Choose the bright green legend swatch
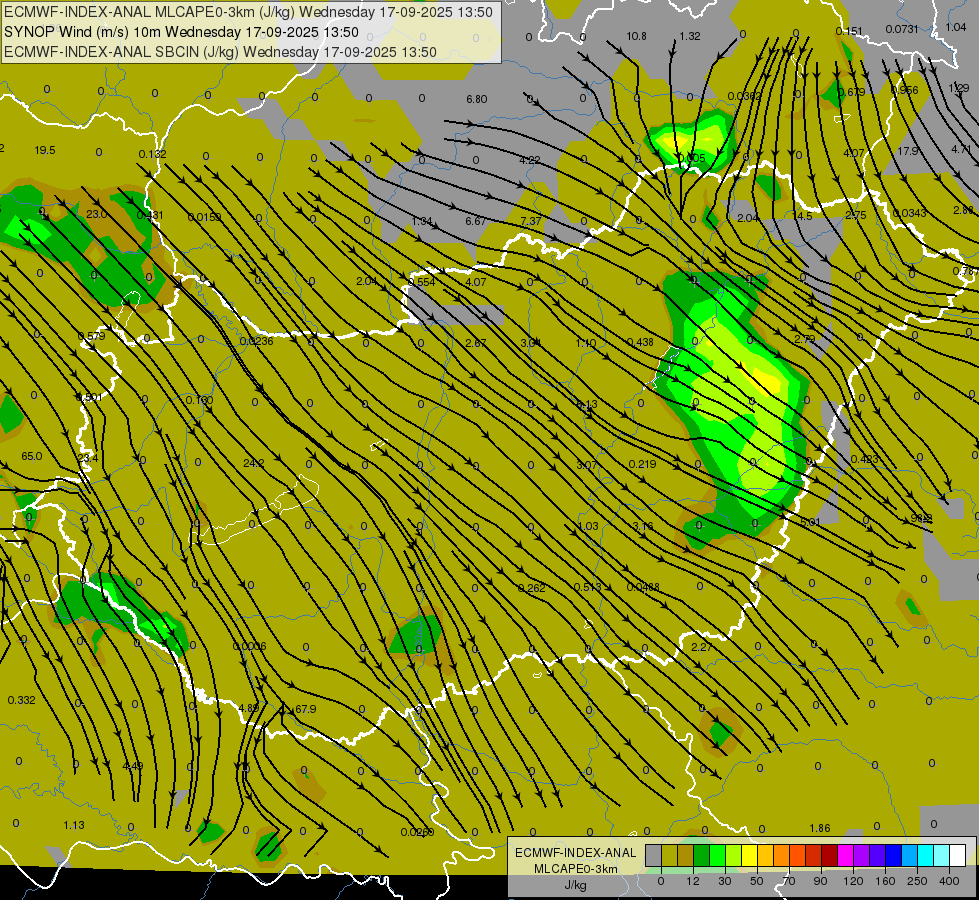Image resolution: width=979 pixels, height=900 pixels. [x=718, y=855]
